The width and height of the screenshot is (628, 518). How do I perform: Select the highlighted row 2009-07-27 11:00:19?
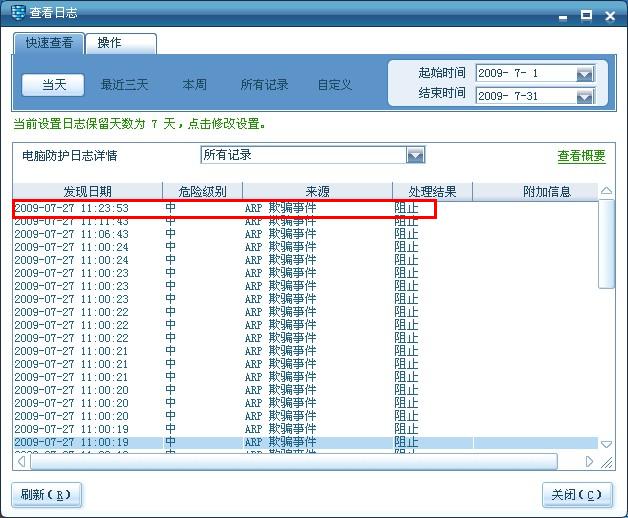click(x=305, y=442)
